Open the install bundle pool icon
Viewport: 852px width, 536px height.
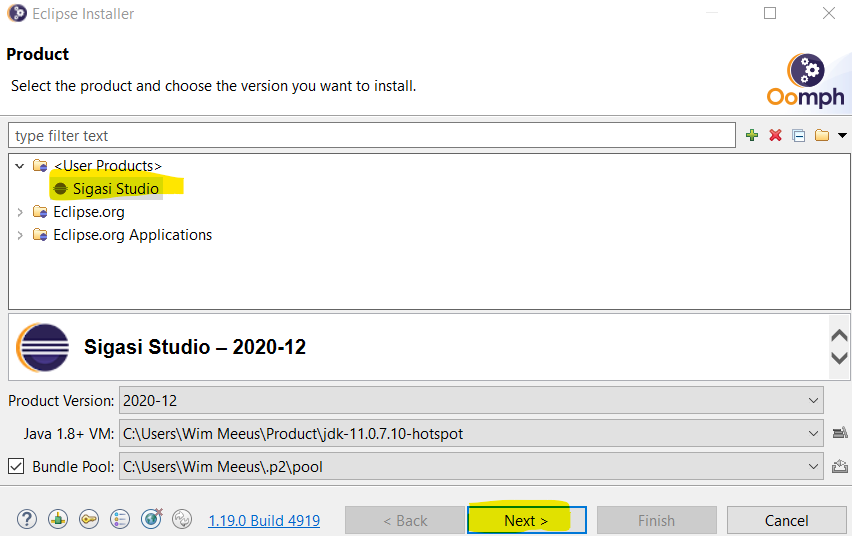pyautogui.click(x=58, y=519)
